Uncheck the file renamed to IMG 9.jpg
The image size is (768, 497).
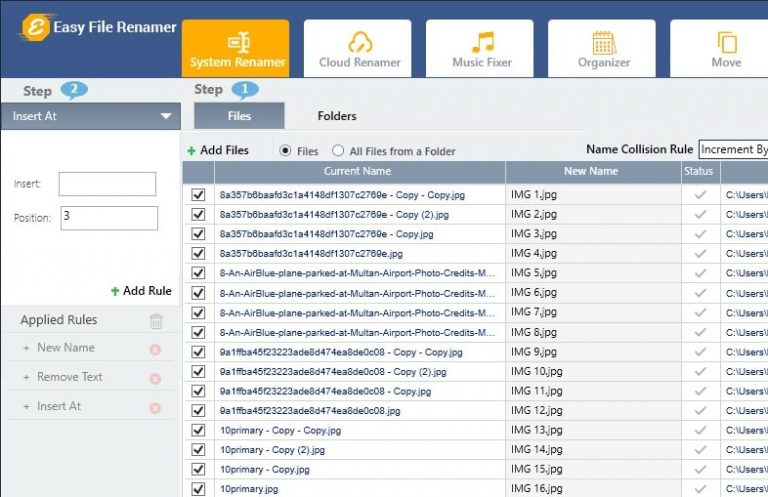[198, 352]
